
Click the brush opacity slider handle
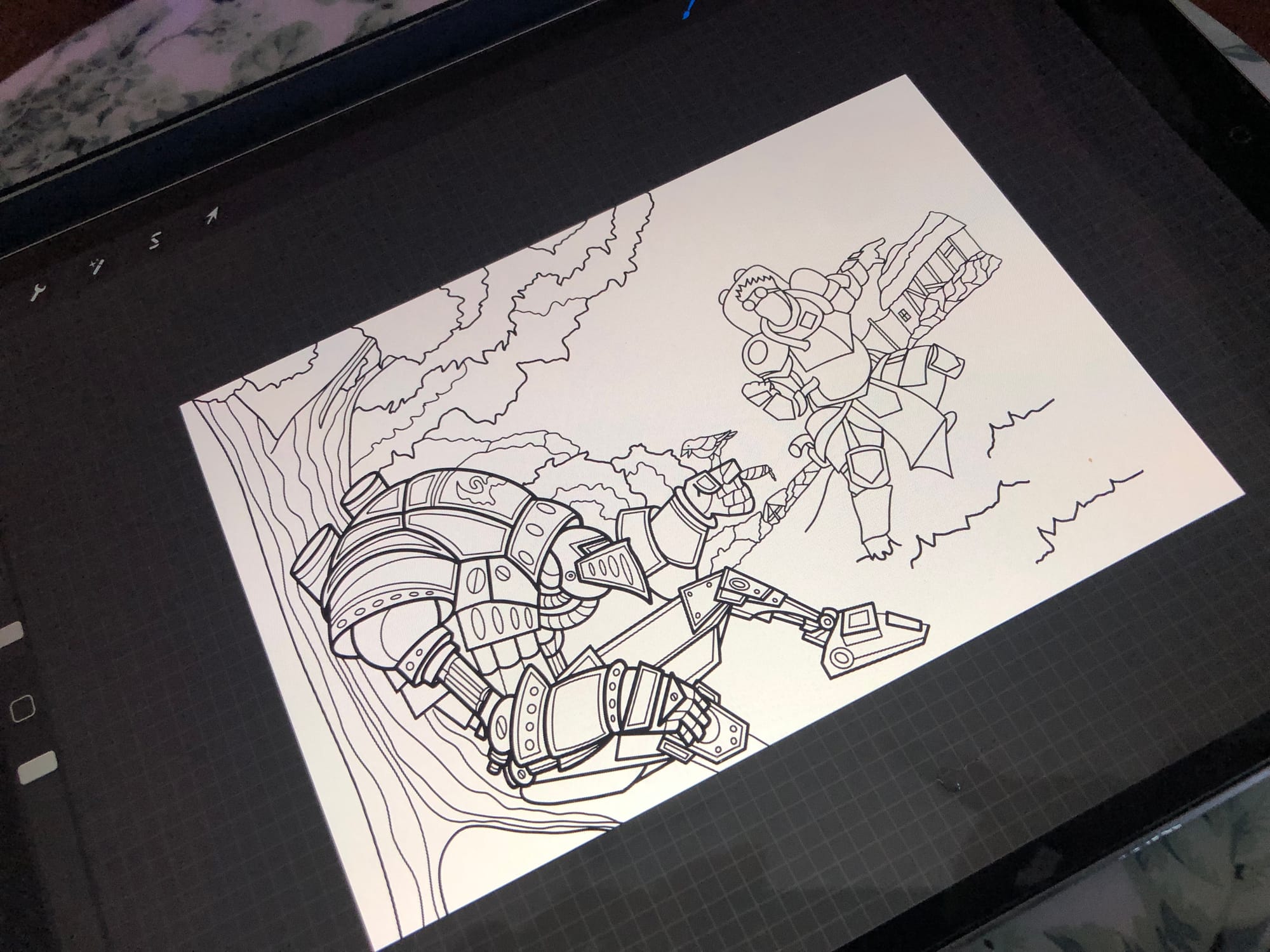tap(37, 767)
